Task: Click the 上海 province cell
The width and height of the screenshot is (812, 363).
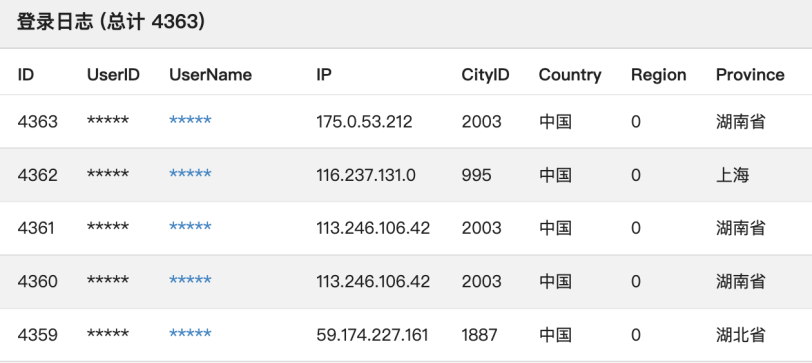Action: [732, 175]
